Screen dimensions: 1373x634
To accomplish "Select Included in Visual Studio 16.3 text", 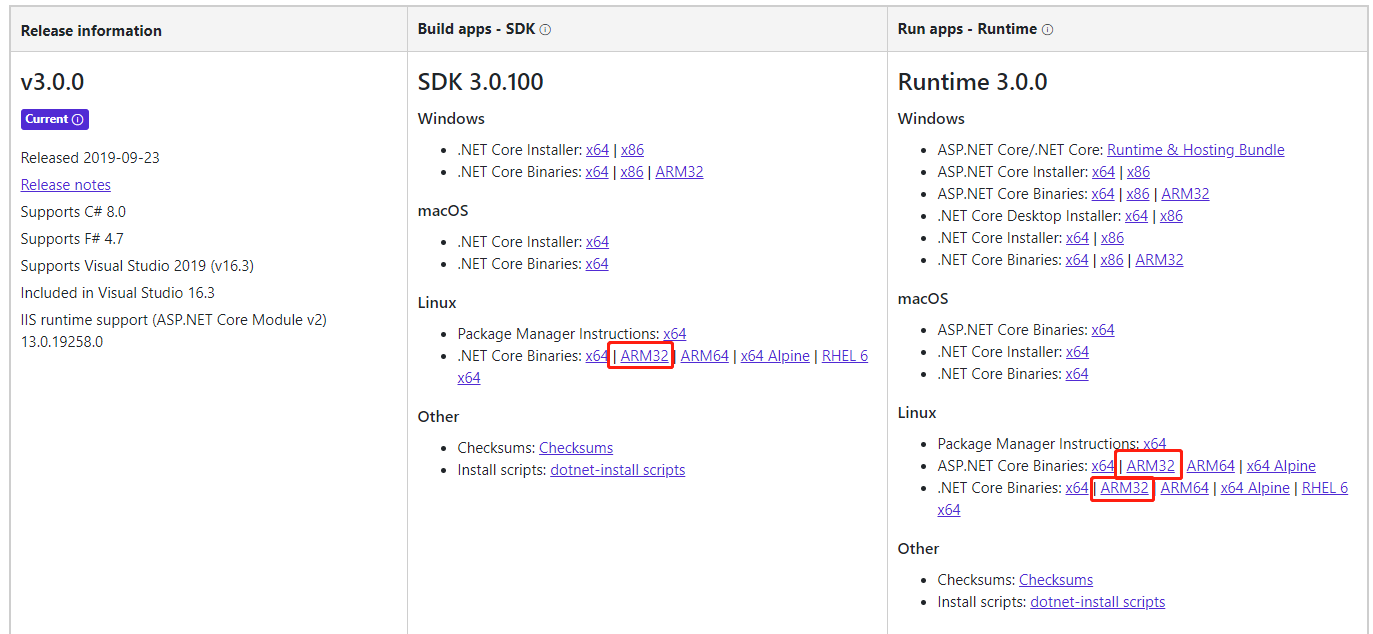I will pyautogui.click(x=118, y=293).
